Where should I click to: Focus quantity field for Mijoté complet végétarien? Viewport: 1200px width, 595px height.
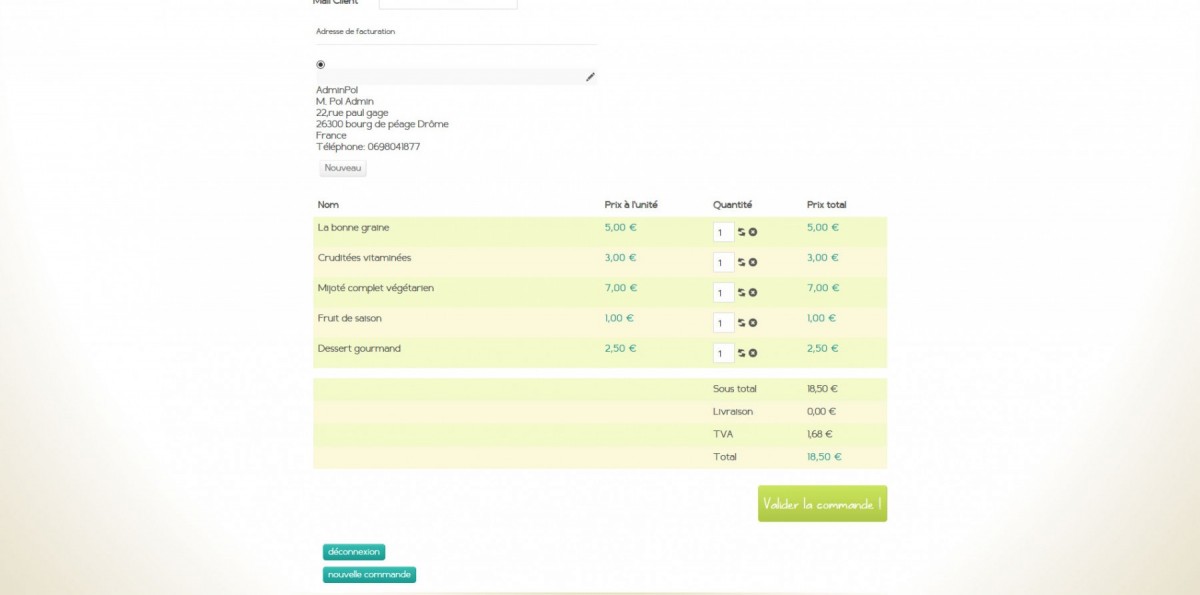[724, 293]
